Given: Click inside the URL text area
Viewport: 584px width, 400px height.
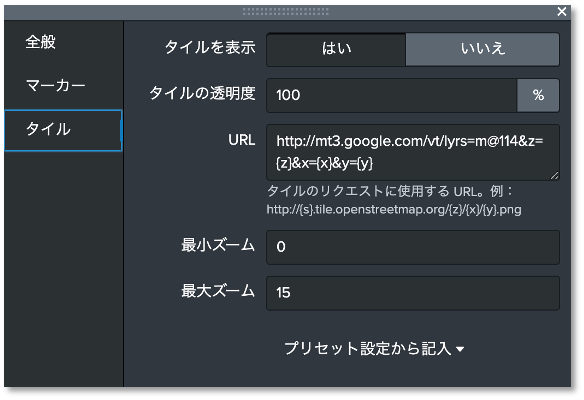Looking at the screenshot, I should tap(413, 152).
